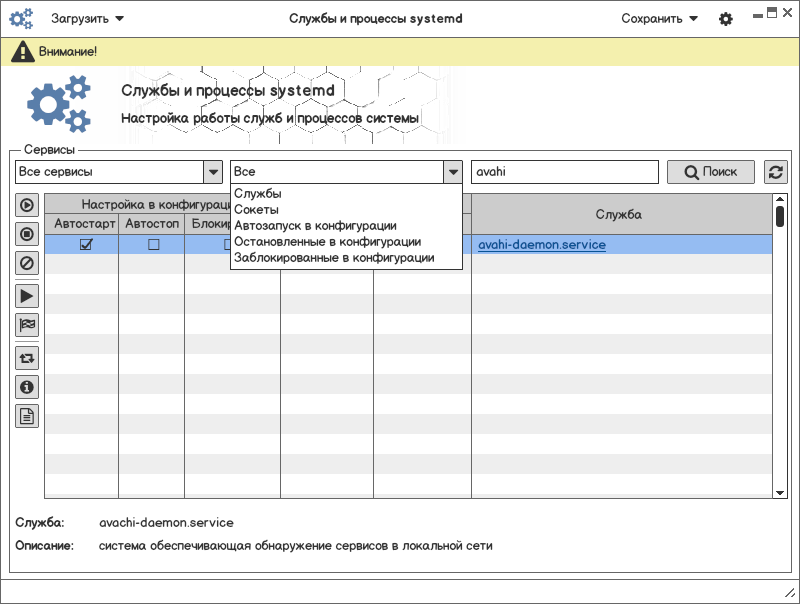Check Автостоп box for avahi-daemon.service
The image size is (800, 604).
coord(153,244)
